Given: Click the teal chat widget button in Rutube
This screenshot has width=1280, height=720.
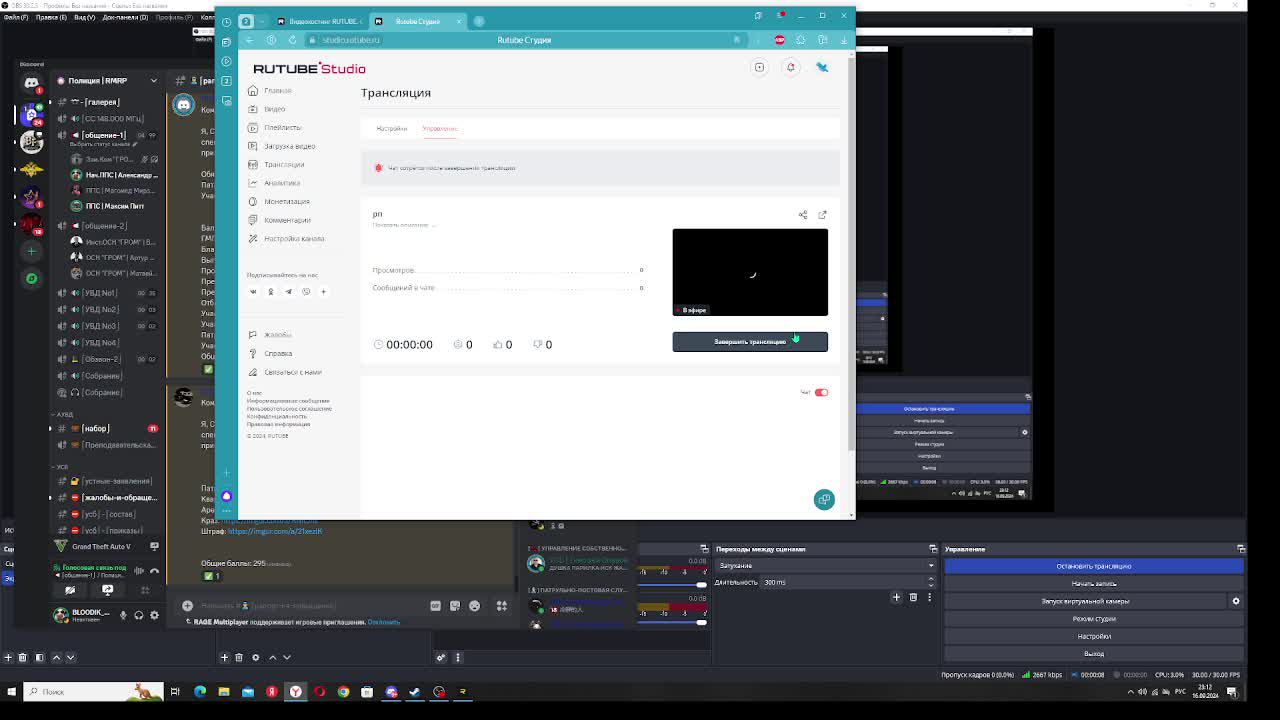Looking at the screenshot, I should click(824, 499).
